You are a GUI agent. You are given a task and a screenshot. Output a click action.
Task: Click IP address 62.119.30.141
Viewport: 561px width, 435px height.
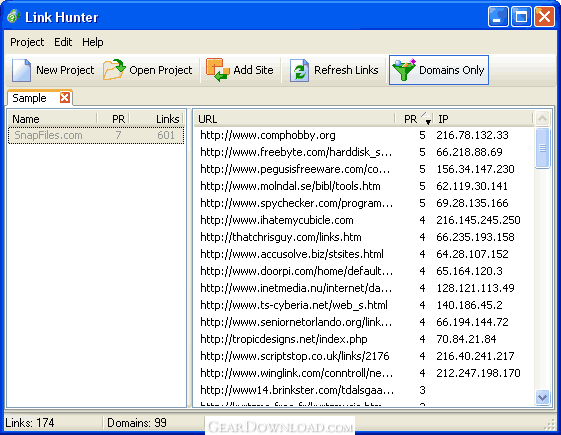(472, 186)
